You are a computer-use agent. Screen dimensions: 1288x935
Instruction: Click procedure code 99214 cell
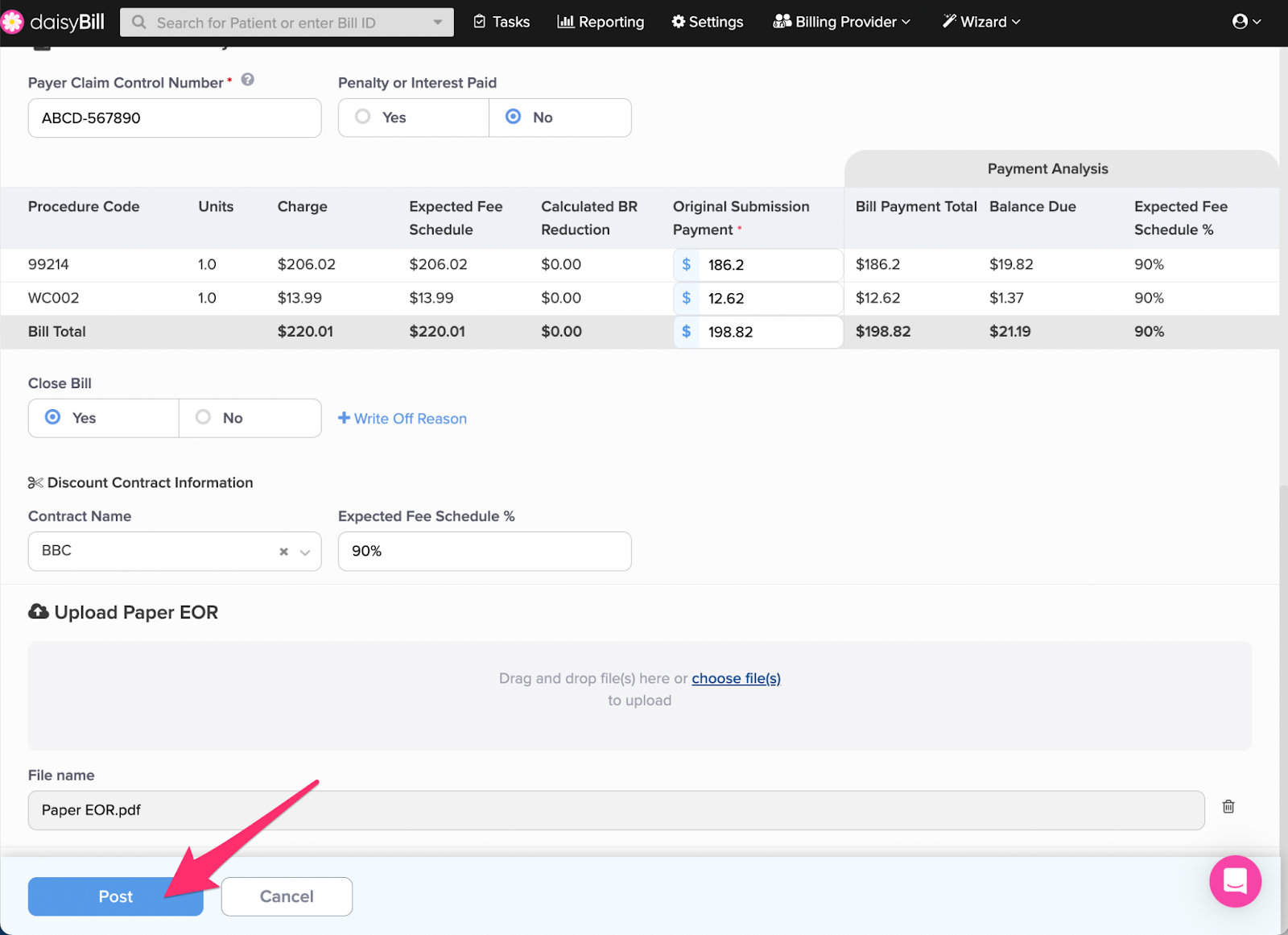(x=48, y=265)
